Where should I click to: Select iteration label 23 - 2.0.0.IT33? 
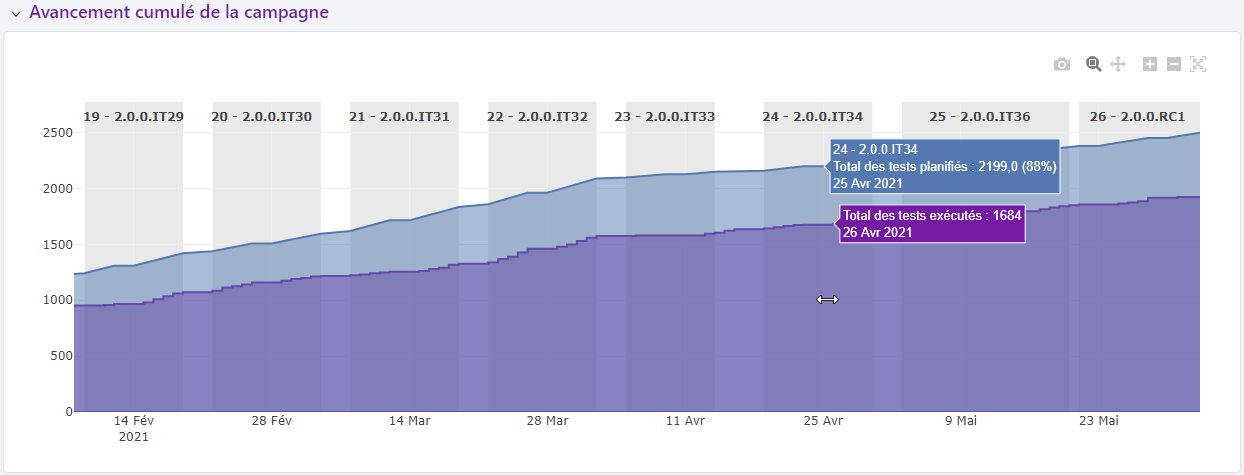665,117
